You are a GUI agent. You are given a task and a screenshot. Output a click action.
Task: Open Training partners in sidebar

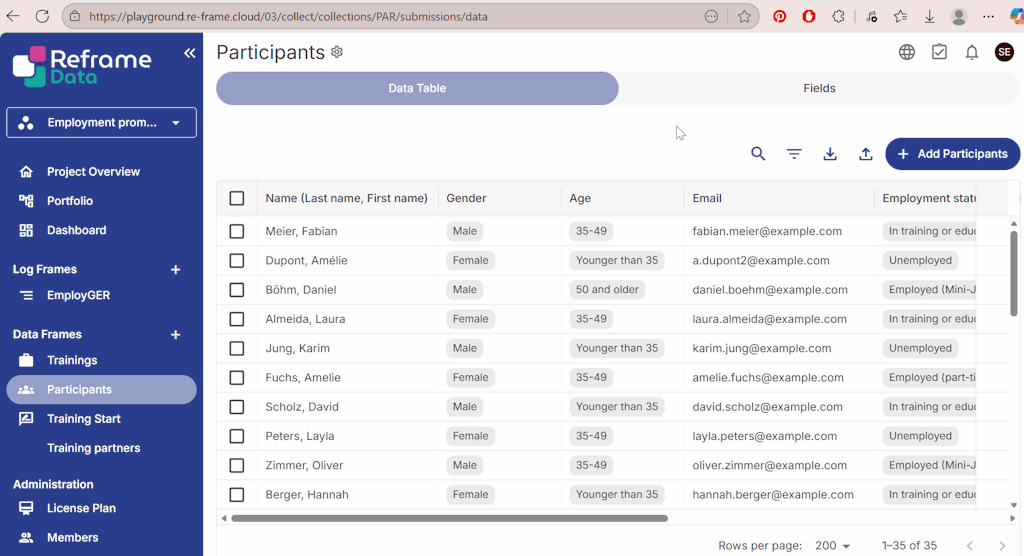click(93, 448)
